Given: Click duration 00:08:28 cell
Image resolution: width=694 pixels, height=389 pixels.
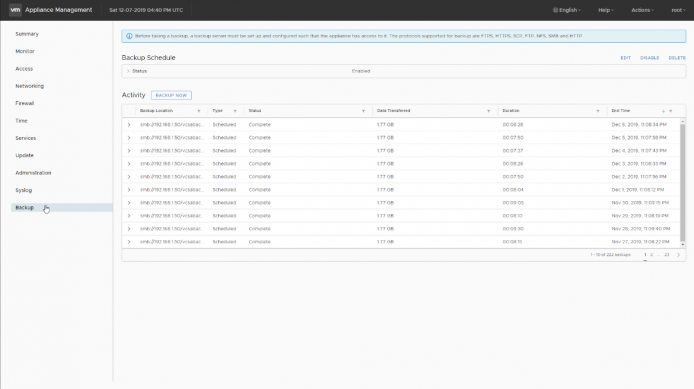Looking at the screenshot, I should [513, 125].
